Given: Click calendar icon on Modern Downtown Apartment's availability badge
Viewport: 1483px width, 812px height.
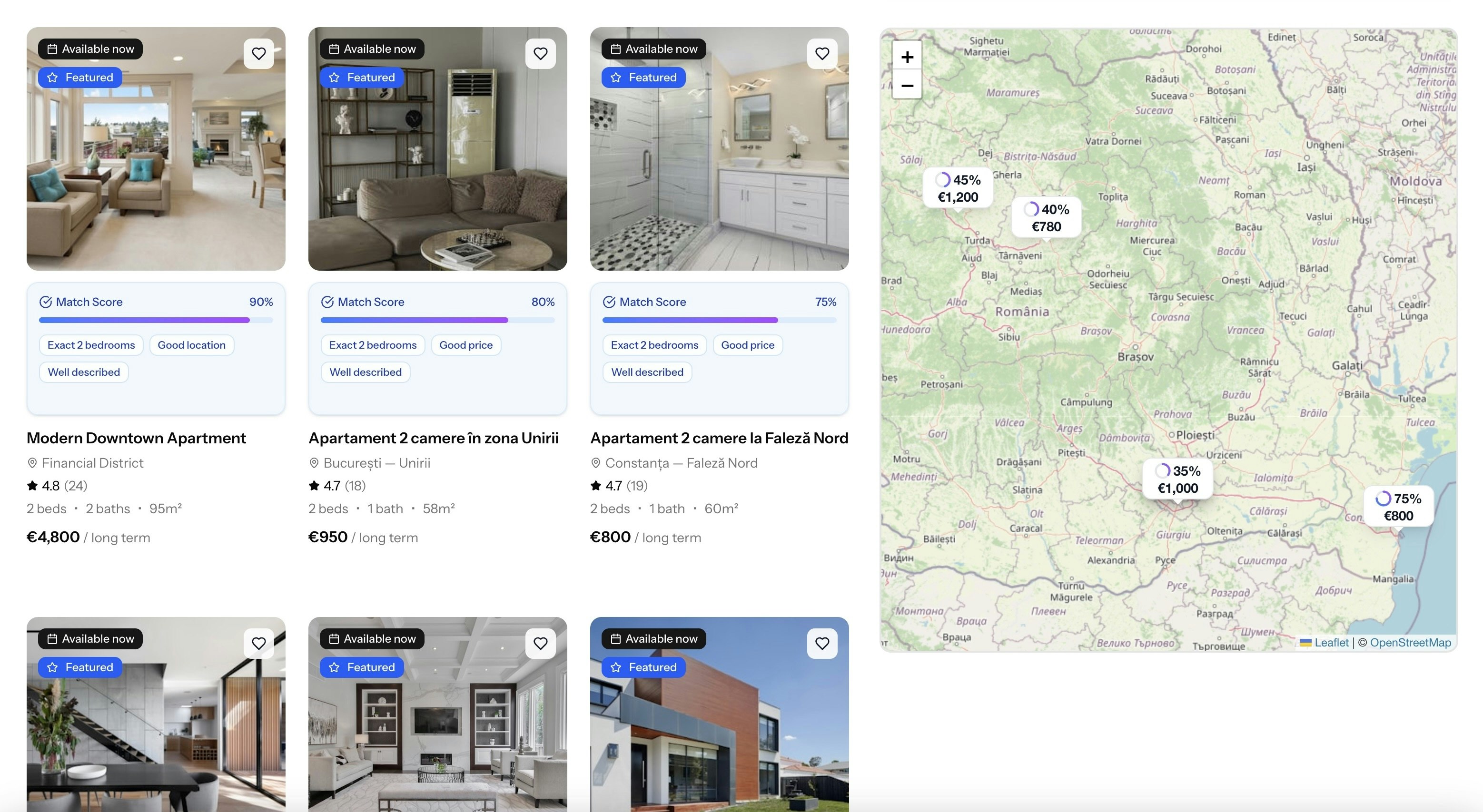Looking at the screenshot, I should pos(52,49).
